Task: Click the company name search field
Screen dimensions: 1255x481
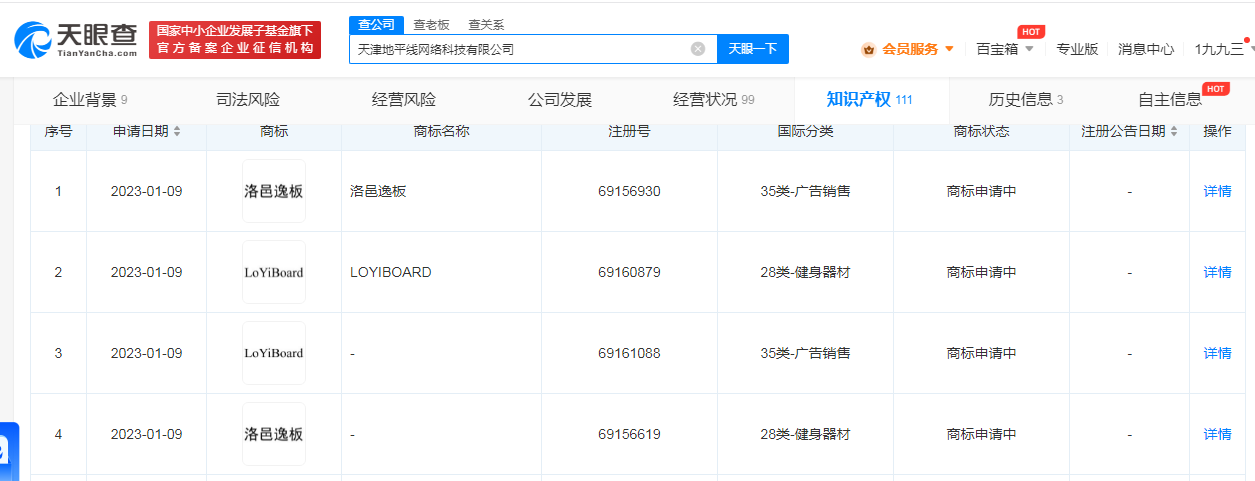Action: coord(520,49)
